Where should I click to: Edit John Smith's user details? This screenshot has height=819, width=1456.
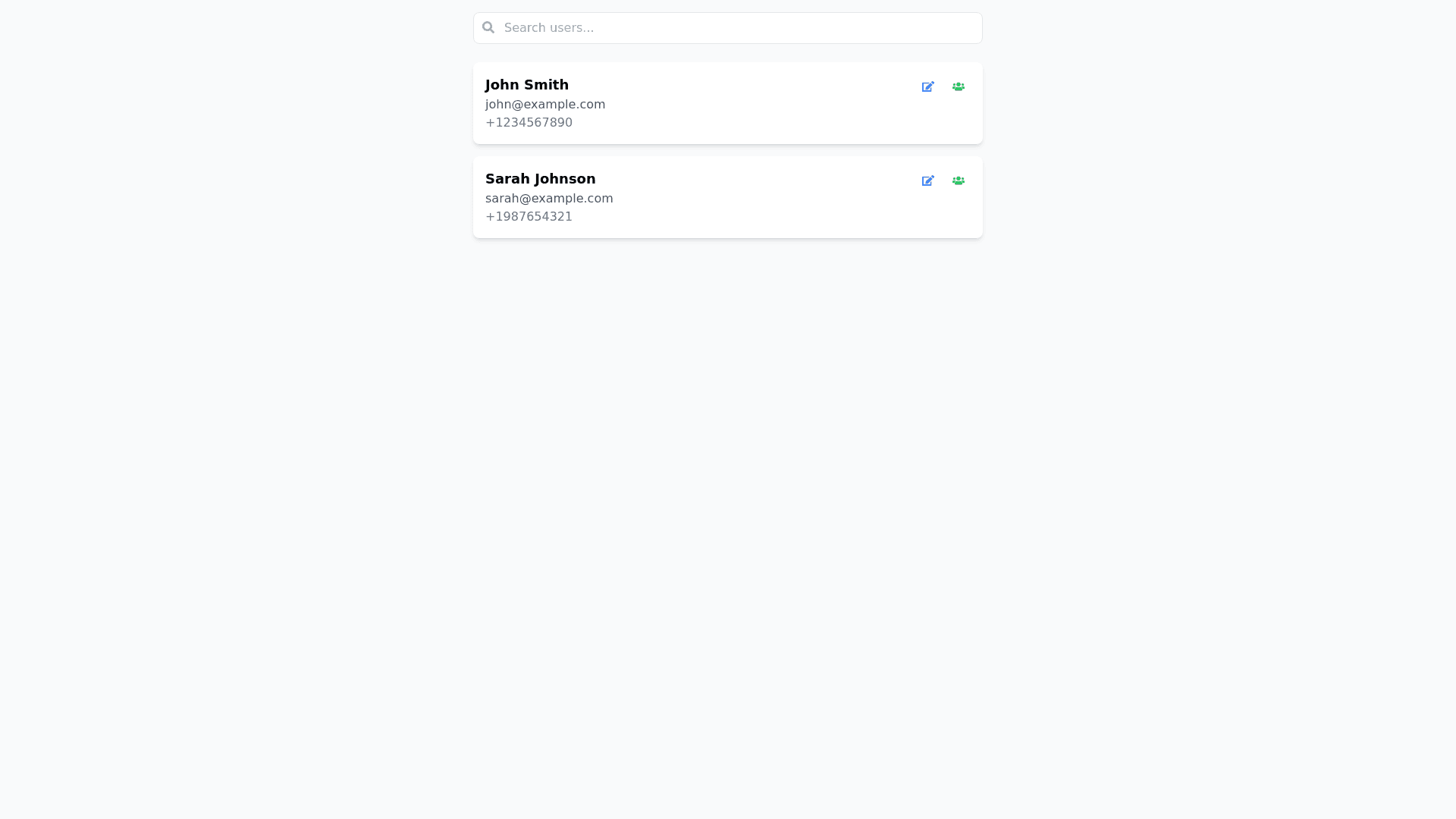coord(927,86)
